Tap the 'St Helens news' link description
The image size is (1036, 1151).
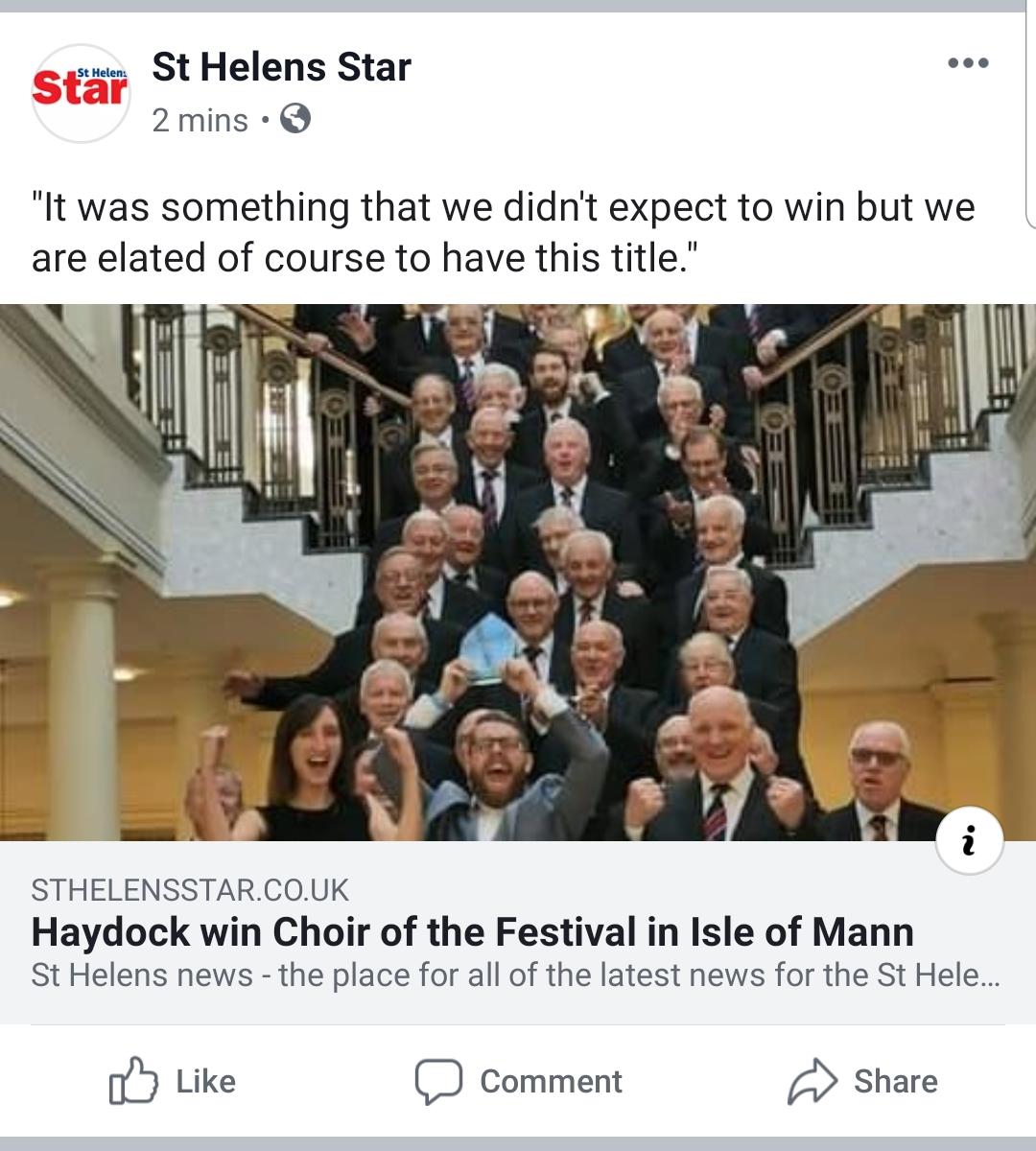516,975
